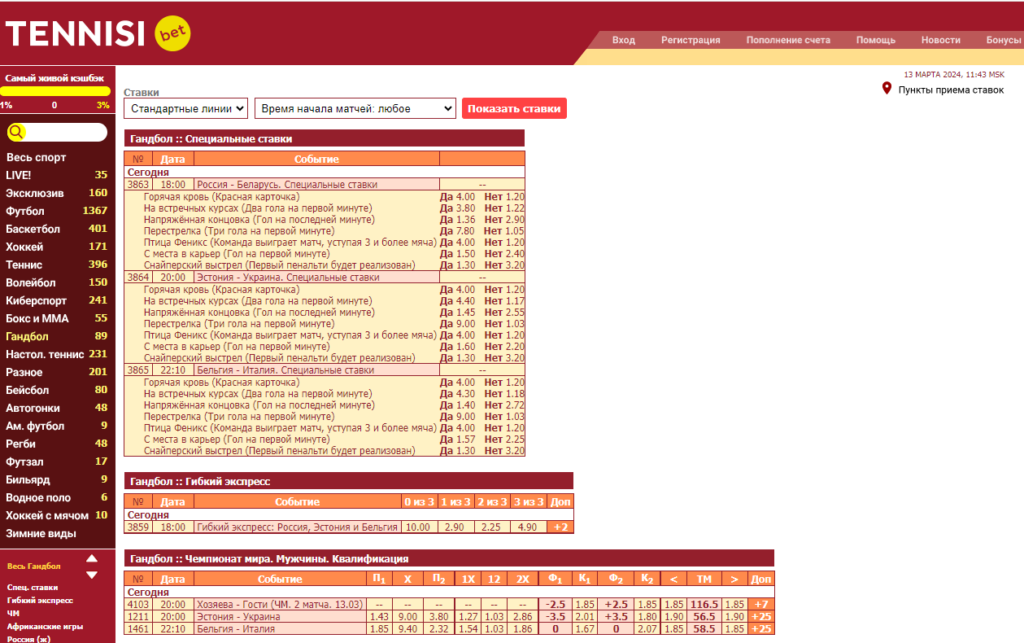1024x643 pixels.
Task: Click total 116.5 cell for Хозяева - Гости
Action: click(704, 604)
